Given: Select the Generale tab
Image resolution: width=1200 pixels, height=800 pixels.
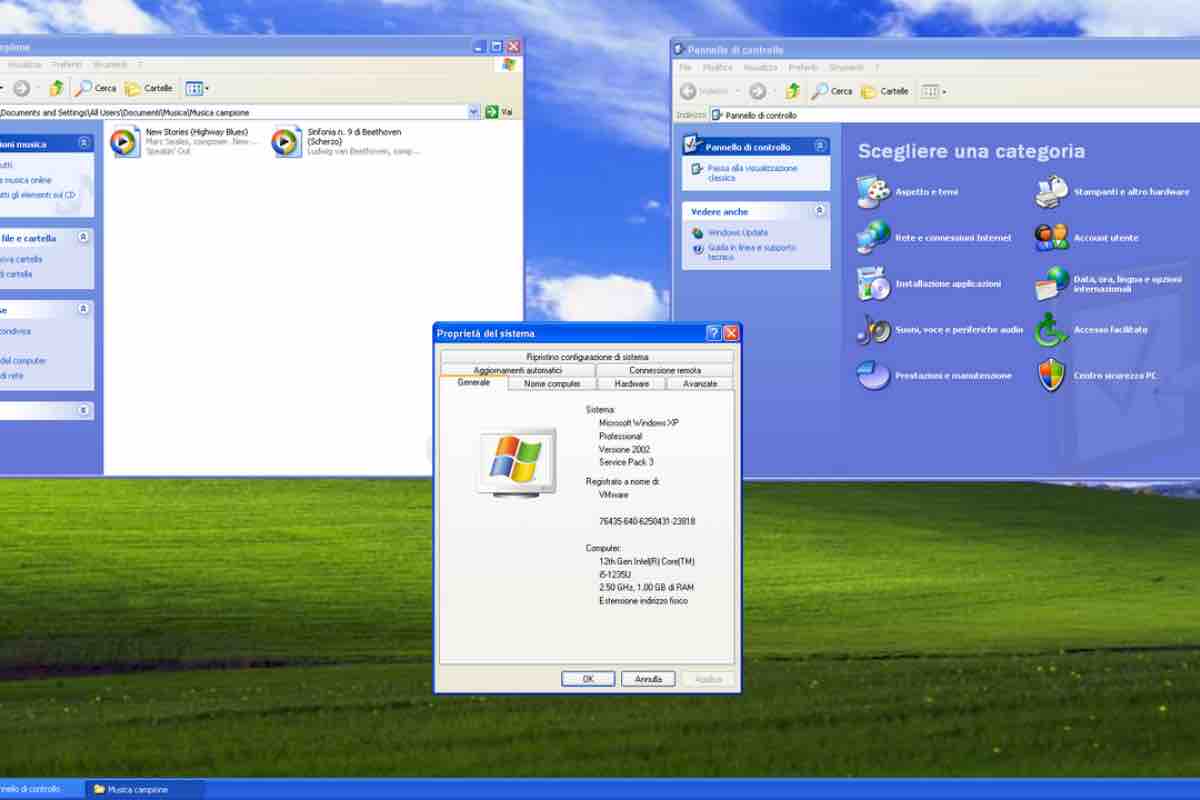Looking at the screenshot, I should [474, 383].
